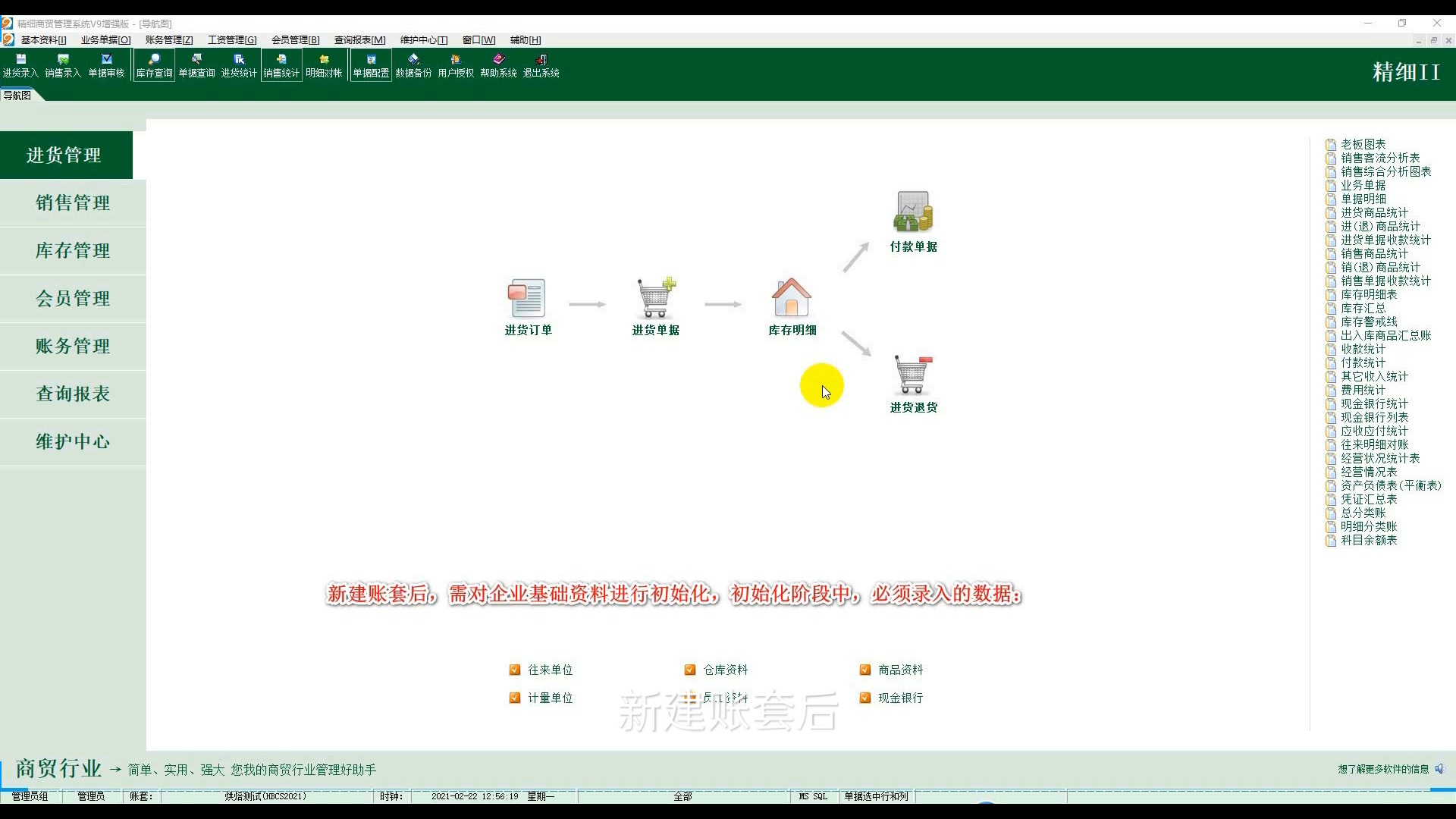
Task: Open the 工资管理 menu
Action: coord(232,40)
